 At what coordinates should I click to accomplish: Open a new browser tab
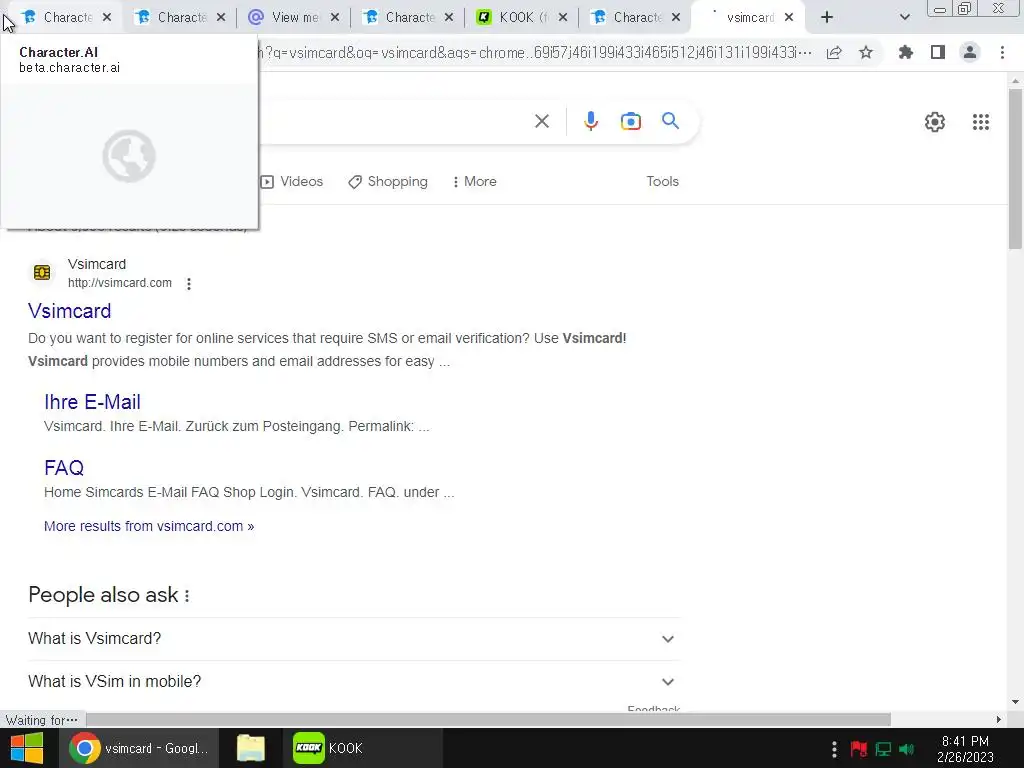point(827,18)
